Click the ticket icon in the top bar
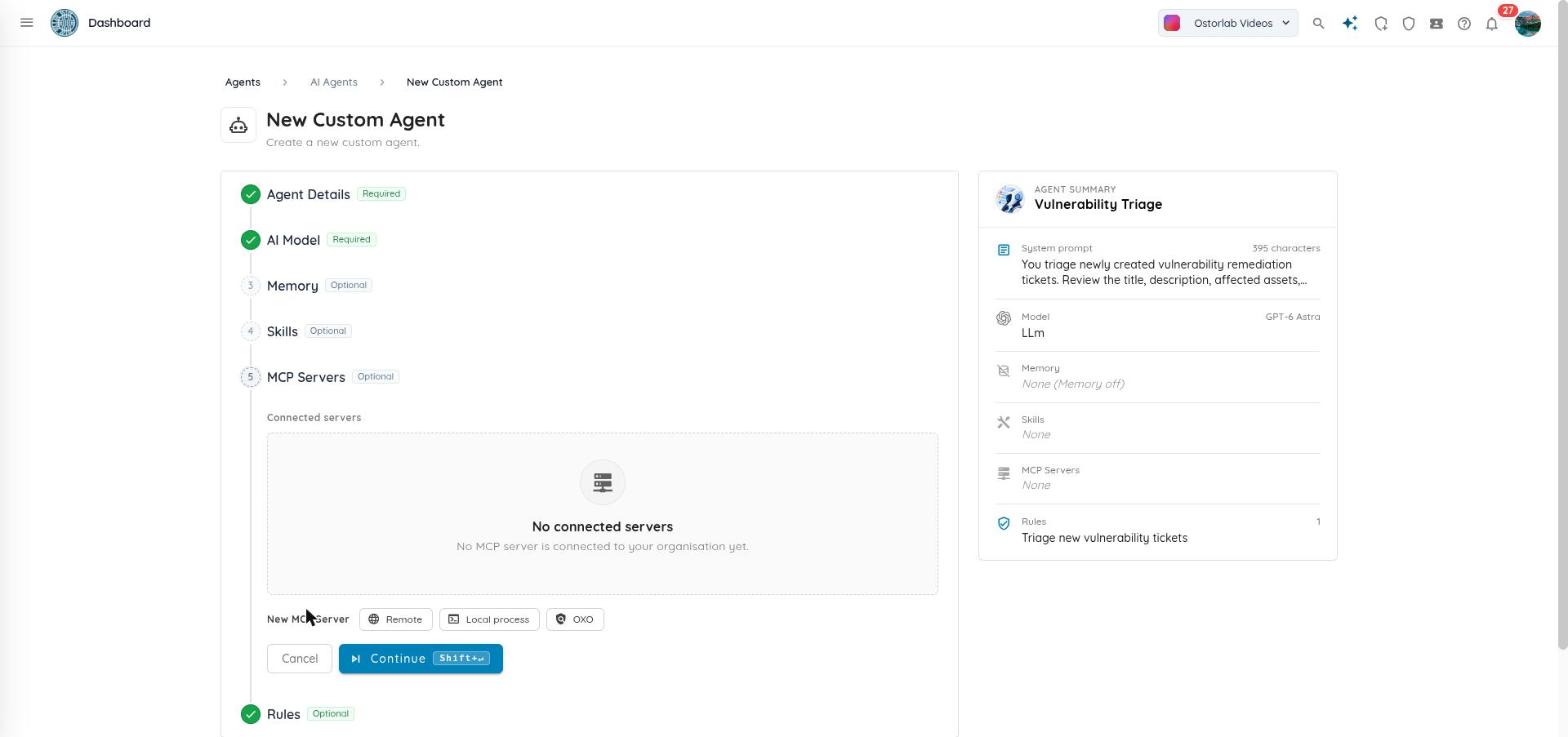 click(x=1436, y=23)
